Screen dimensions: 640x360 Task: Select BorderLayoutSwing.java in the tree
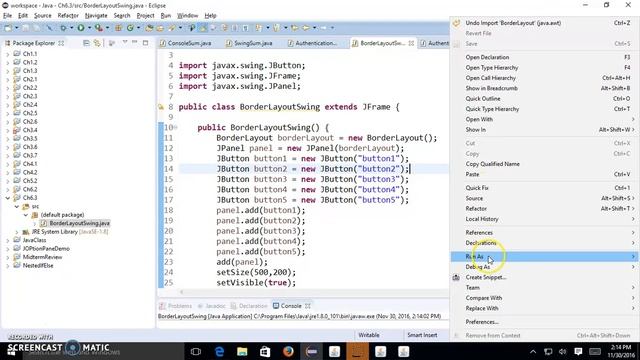tap(79, 223)
